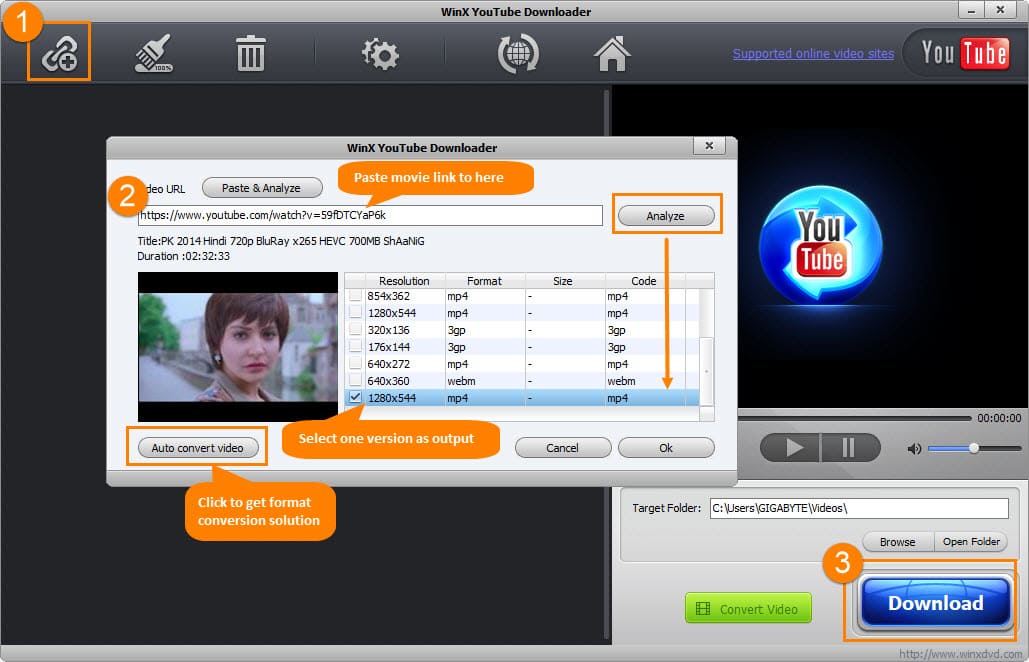Click the video playback progress bar

tap(854, 418)
